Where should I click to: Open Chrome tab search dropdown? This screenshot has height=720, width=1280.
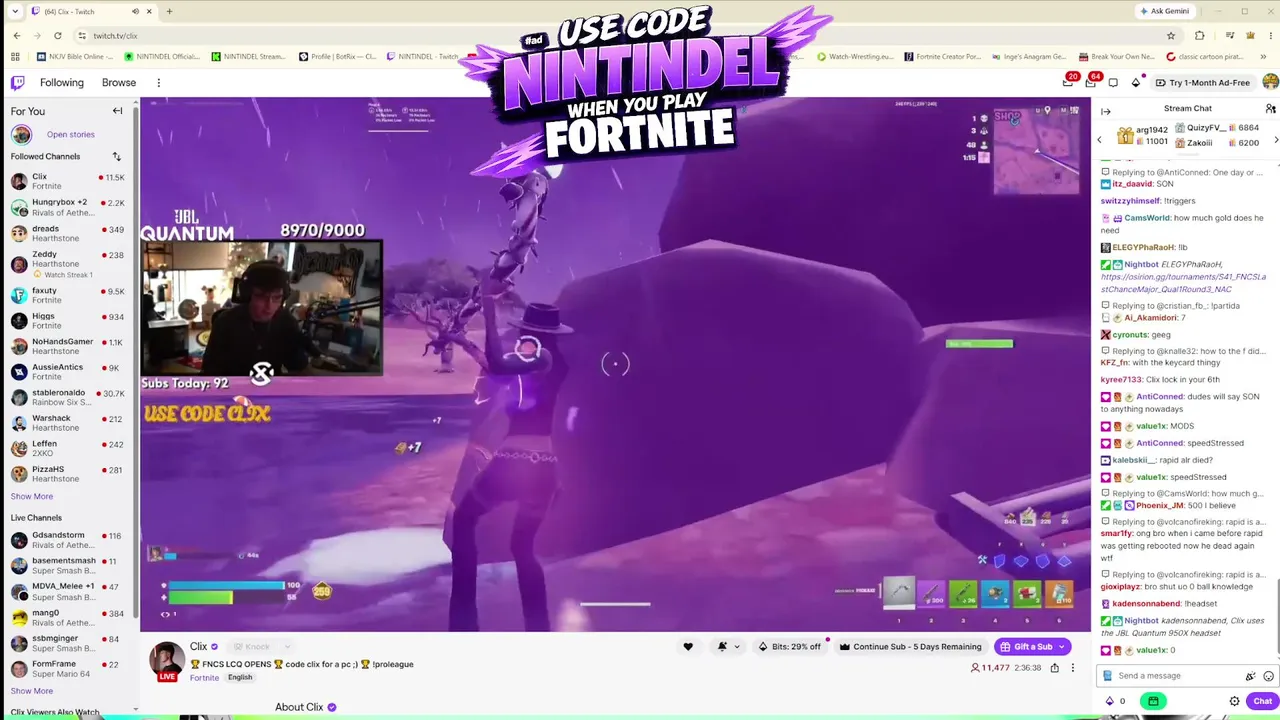13,11
